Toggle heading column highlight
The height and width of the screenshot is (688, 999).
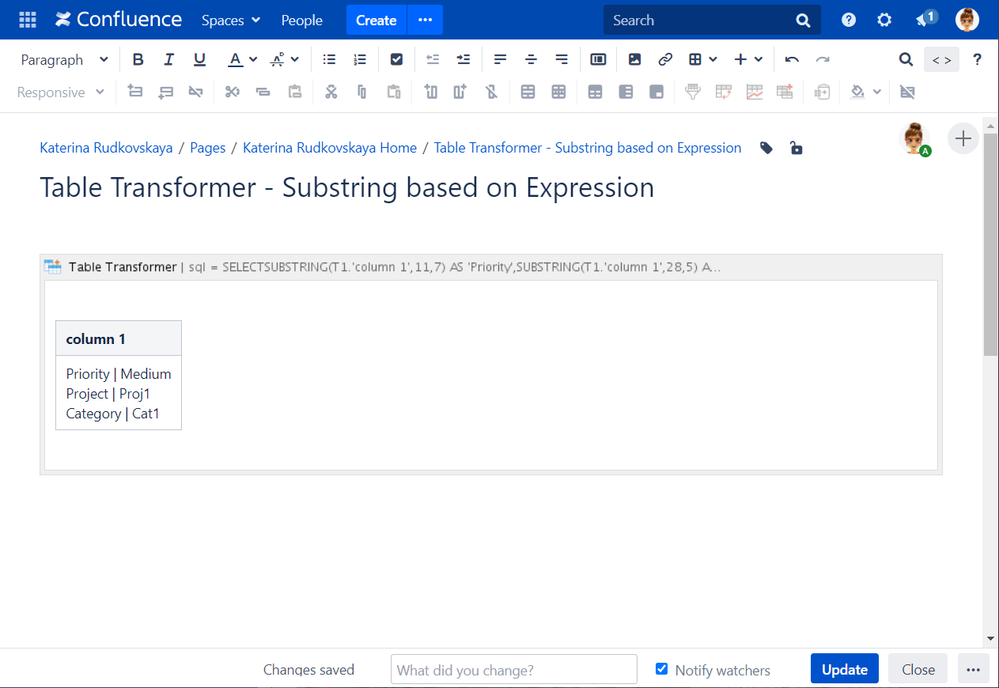(626, 92)
